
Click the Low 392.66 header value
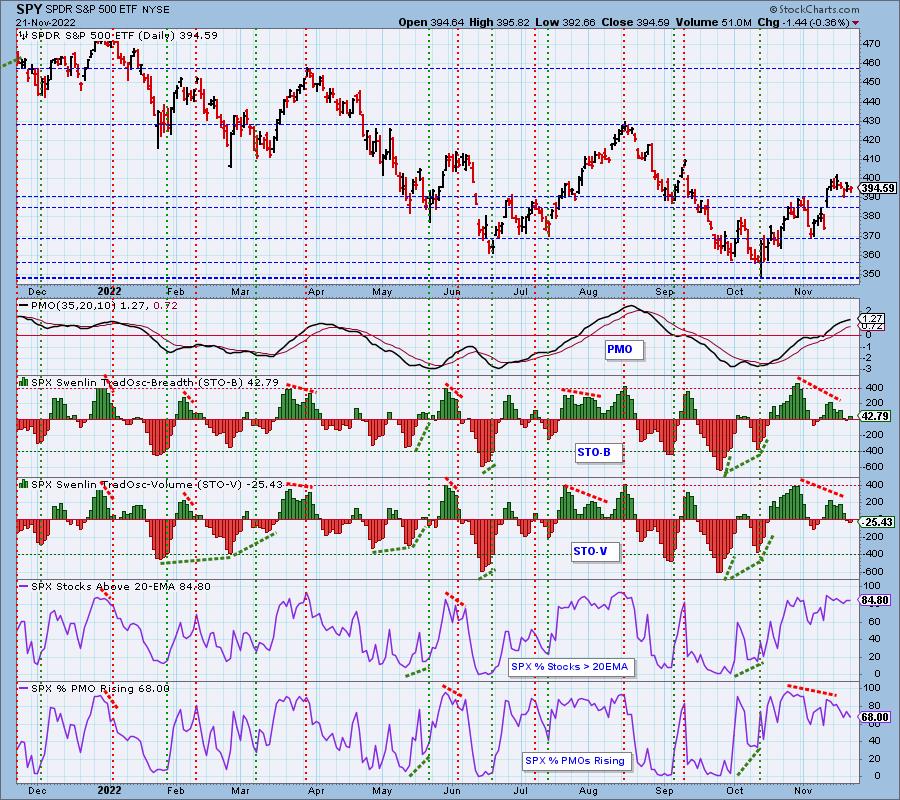pos(565,22)
